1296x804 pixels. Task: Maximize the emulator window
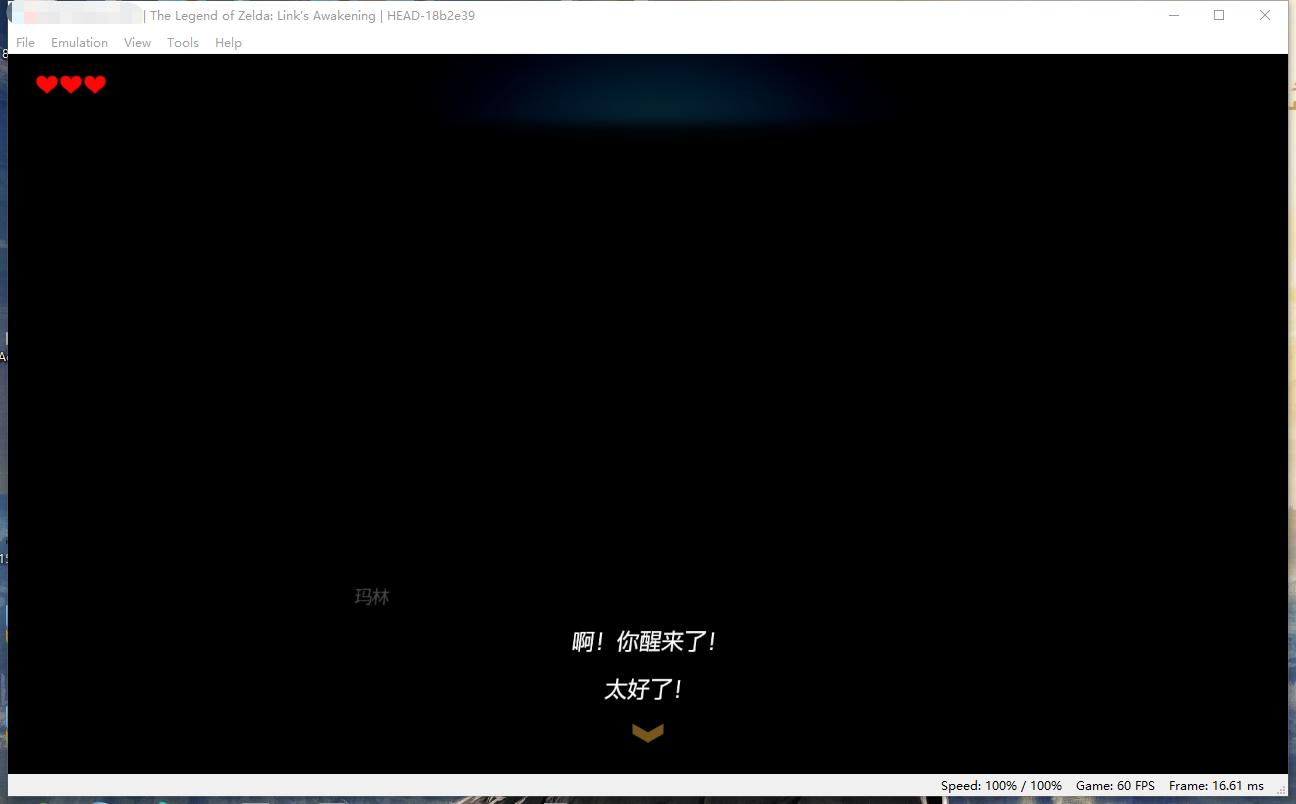pyautogui.click(x=1218, y=15)
